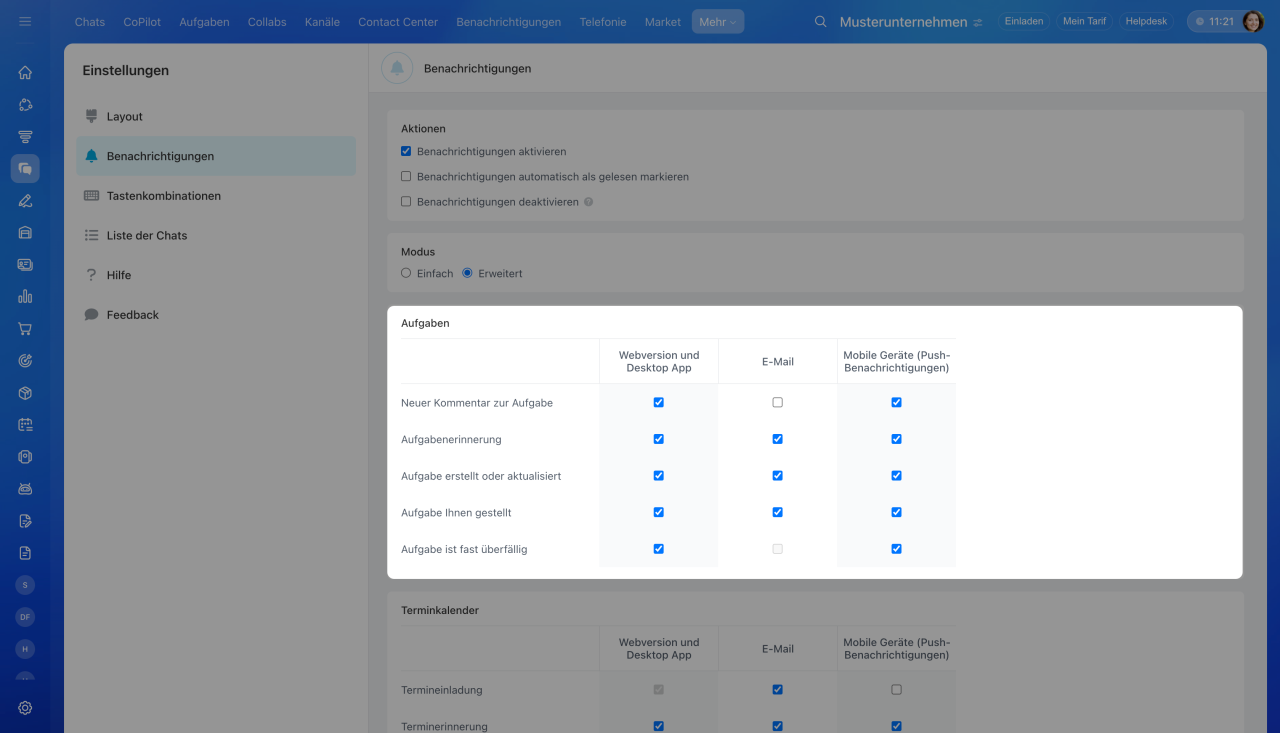This screenshot has width=1280, height=733.
Task: Click the user profile avatar
Action: coord(1253,21)
